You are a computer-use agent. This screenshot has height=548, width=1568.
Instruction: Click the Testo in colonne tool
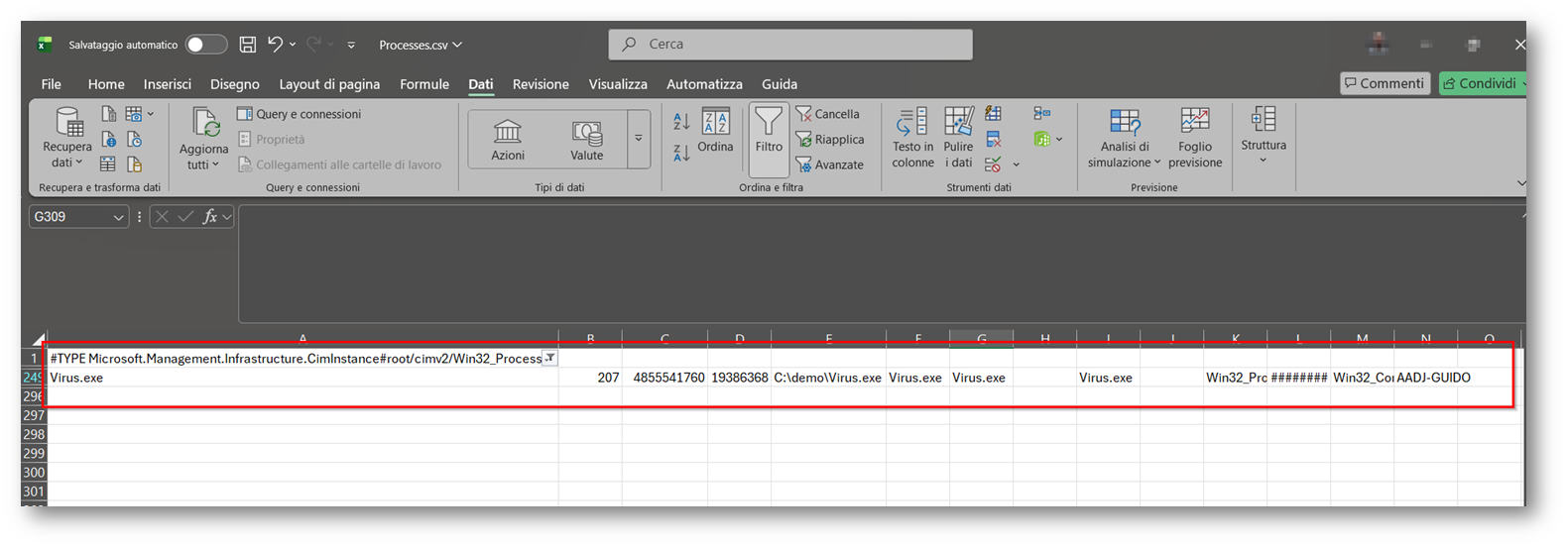pyautogui.click(x=912, y=138)
